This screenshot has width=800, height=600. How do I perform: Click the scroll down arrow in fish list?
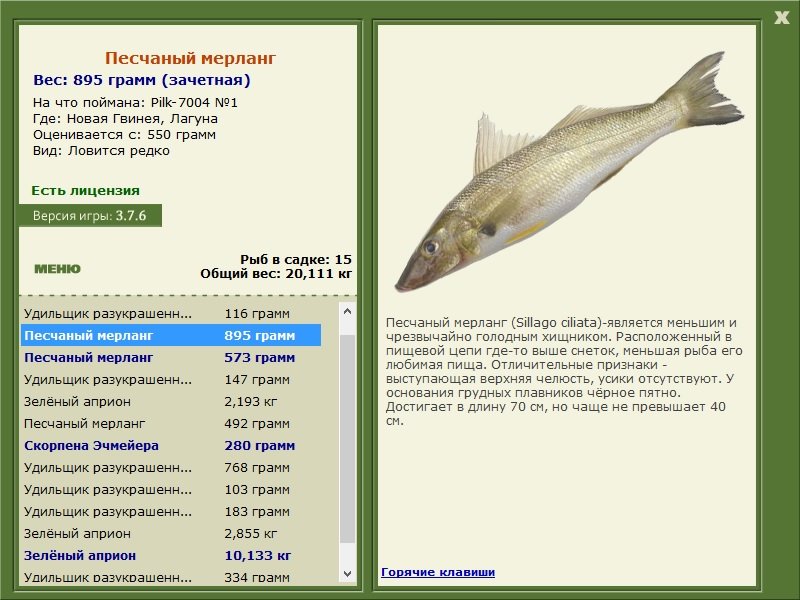(x=347, y=573)
